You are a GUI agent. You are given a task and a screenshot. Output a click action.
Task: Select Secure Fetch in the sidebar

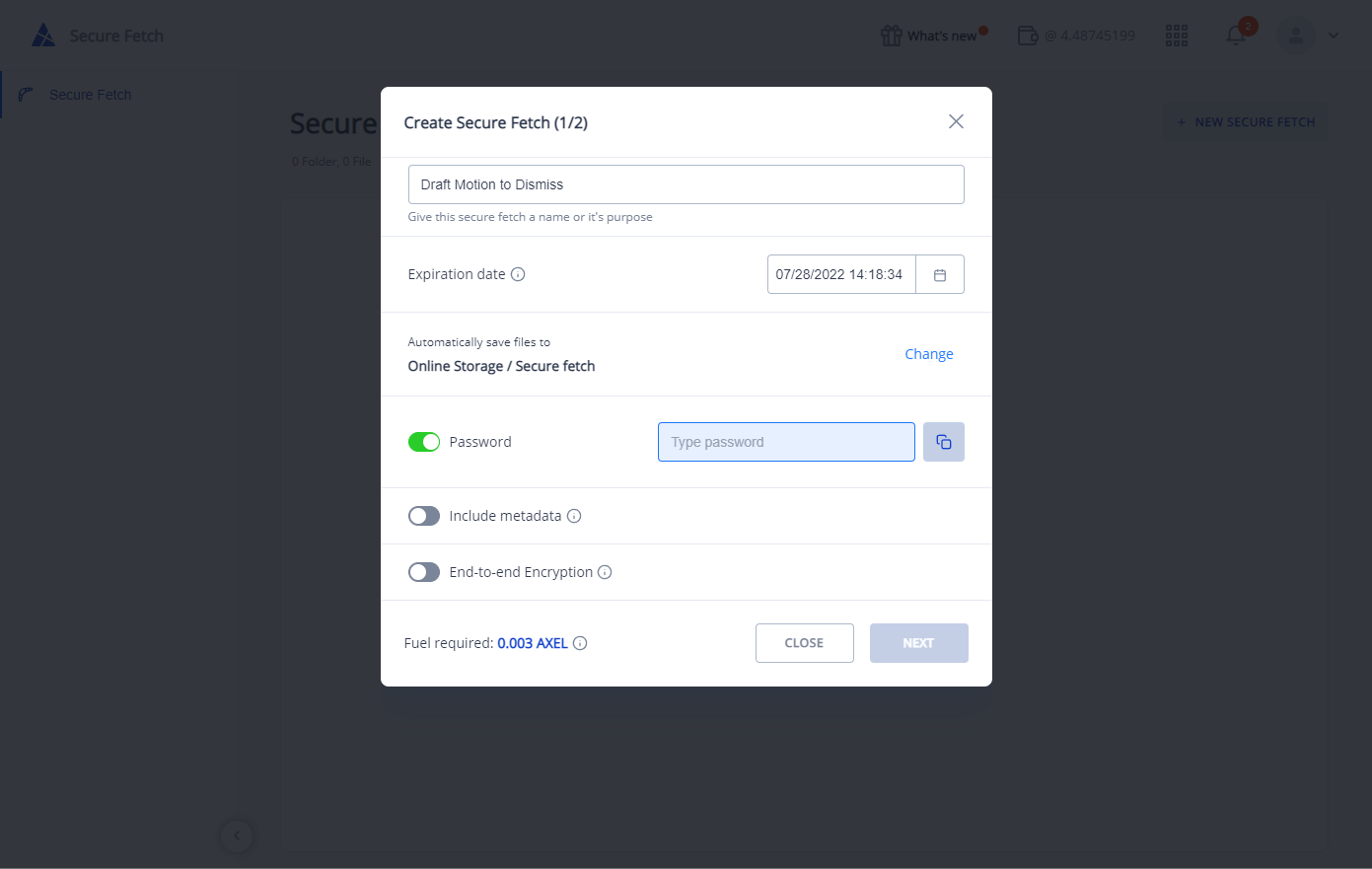click(90, 95)
